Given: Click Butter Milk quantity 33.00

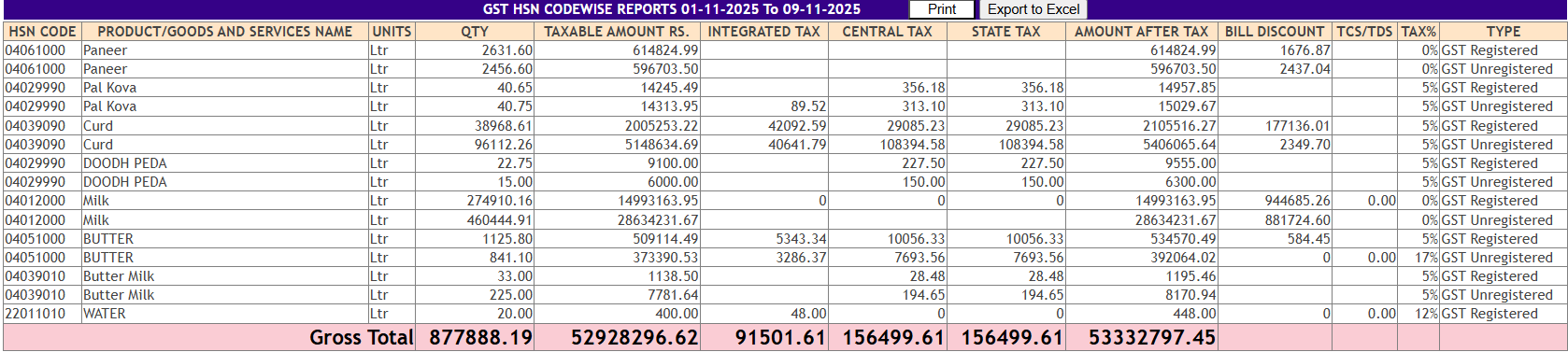Looking at the screenshot, I should click(515, 276).
